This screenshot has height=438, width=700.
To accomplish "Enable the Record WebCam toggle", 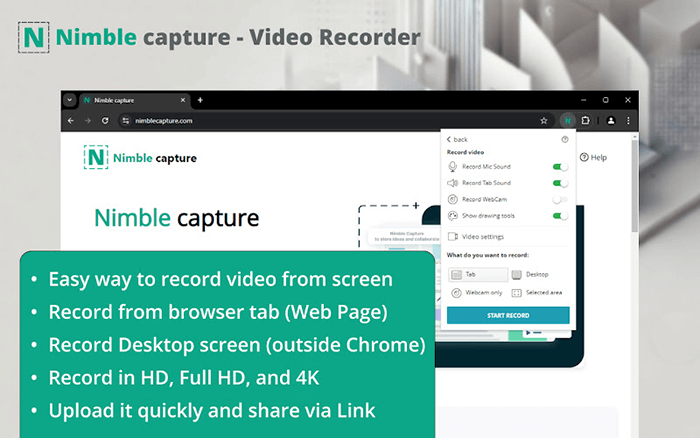I will click(x=560, y=199).
